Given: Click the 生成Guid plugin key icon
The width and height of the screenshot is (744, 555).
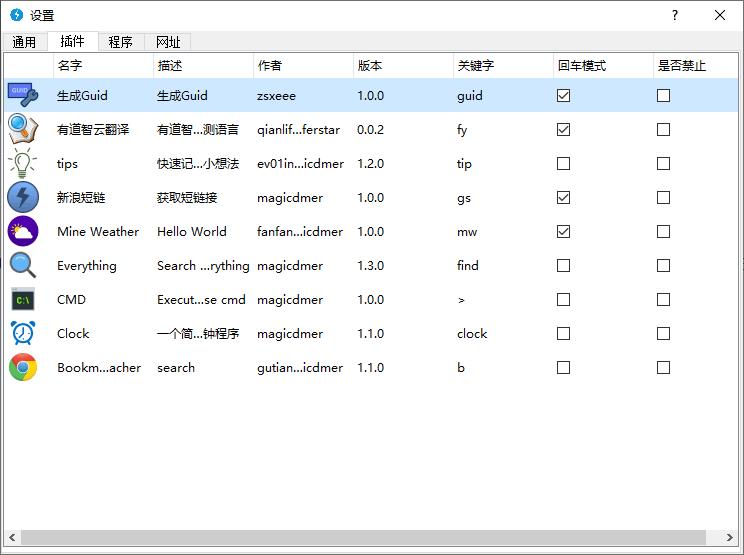Looking at the screenshot, I should click(23, 96).
